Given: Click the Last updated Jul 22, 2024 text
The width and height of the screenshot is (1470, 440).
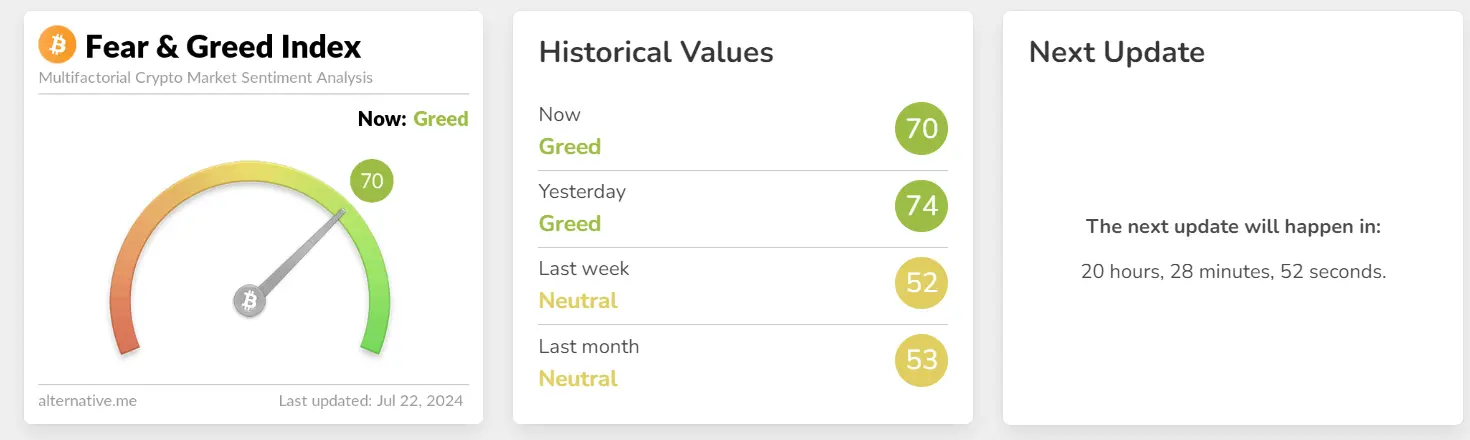Looking at the screenshot, I should pos(371,401).
